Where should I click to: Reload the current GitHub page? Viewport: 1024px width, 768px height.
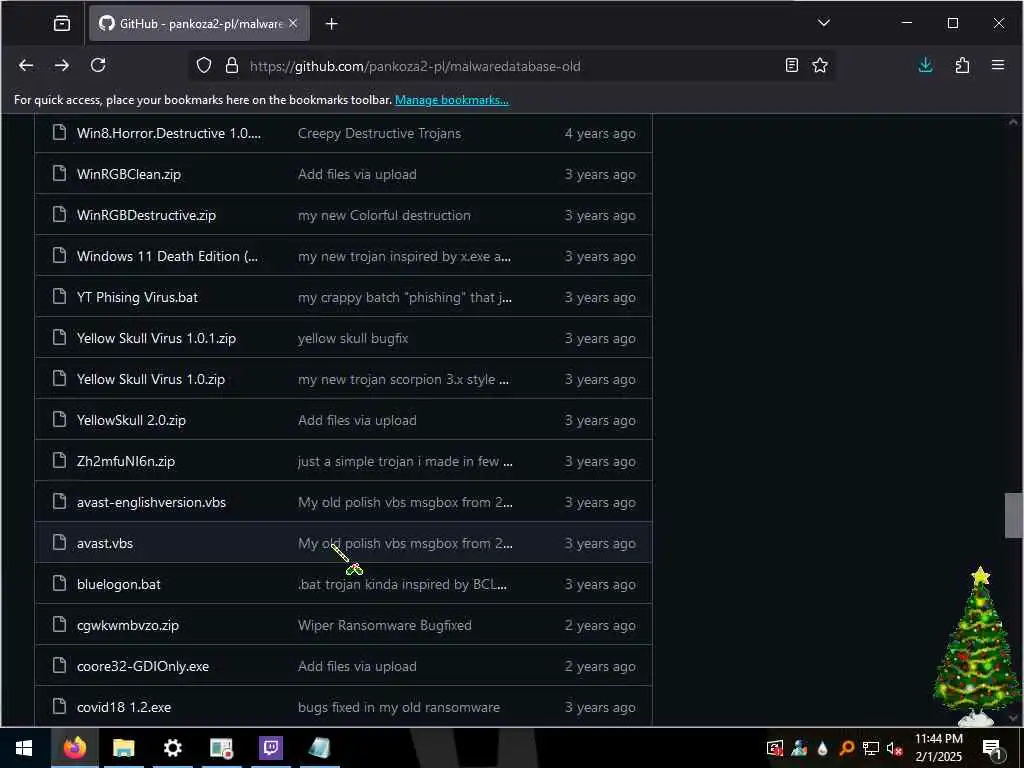click(x=98, y=65)
